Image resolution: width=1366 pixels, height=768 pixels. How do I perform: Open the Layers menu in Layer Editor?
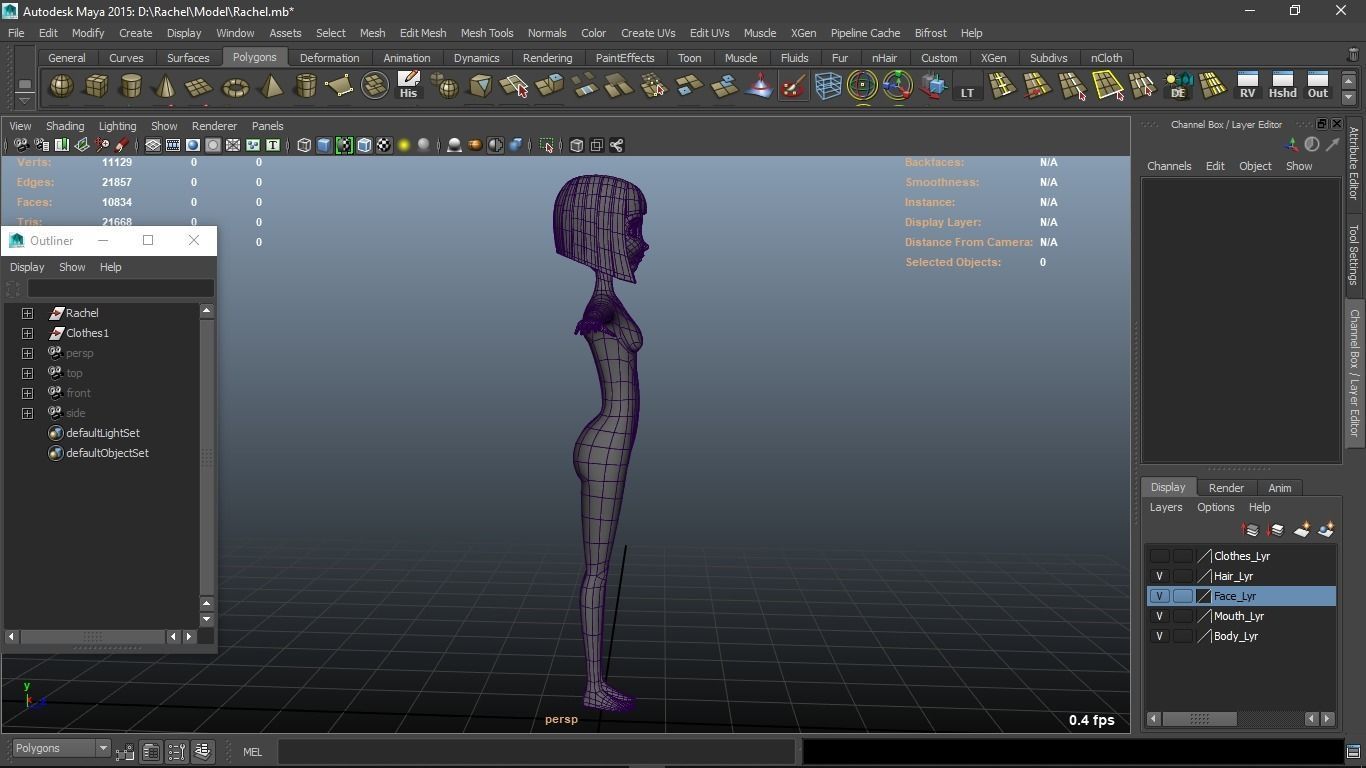[x=1166, y=507]
